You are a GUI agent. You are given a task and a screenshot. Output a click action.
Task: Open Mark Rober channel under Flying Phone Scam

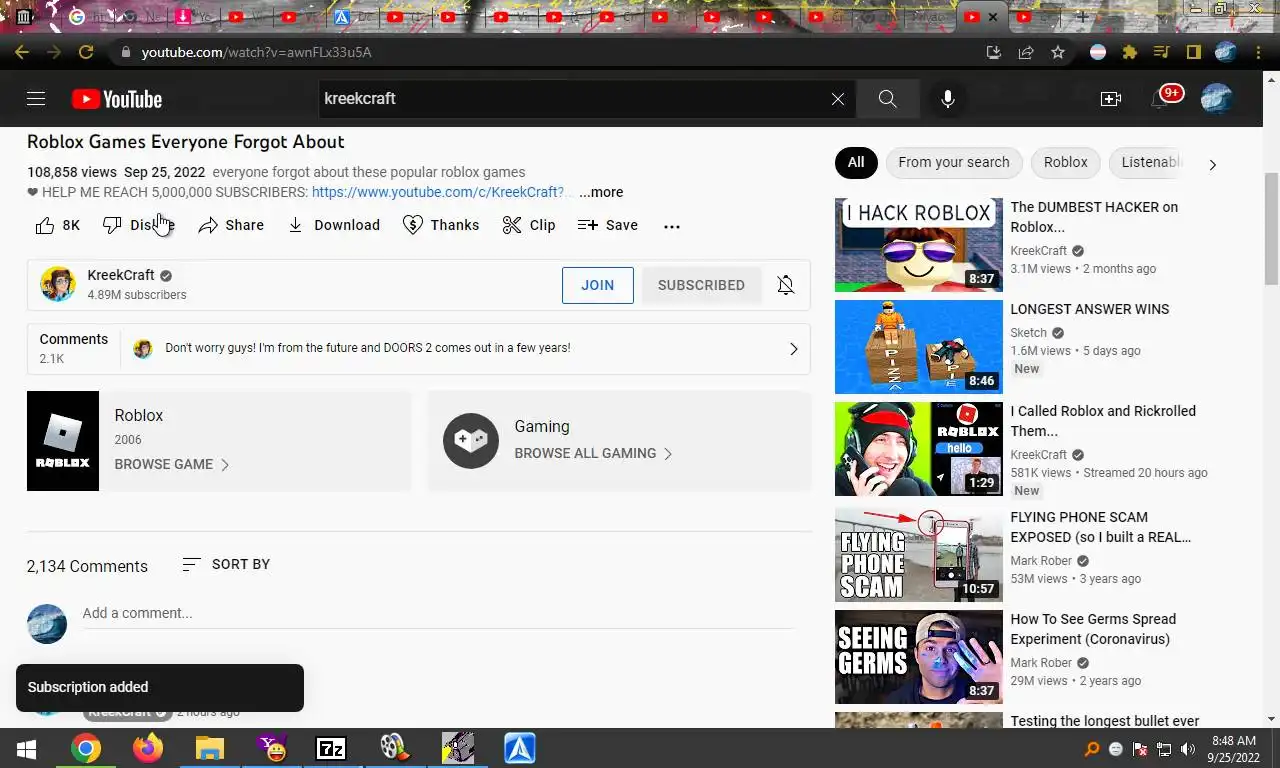coord(1041,561)
